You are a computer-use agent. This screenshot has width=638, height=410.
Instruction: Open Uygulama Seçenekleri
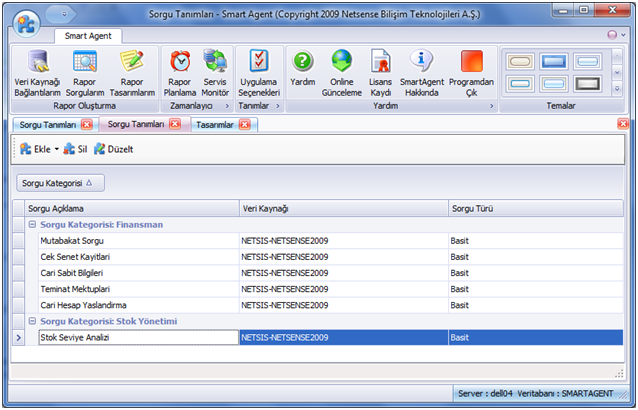click(x=259, y=74)
